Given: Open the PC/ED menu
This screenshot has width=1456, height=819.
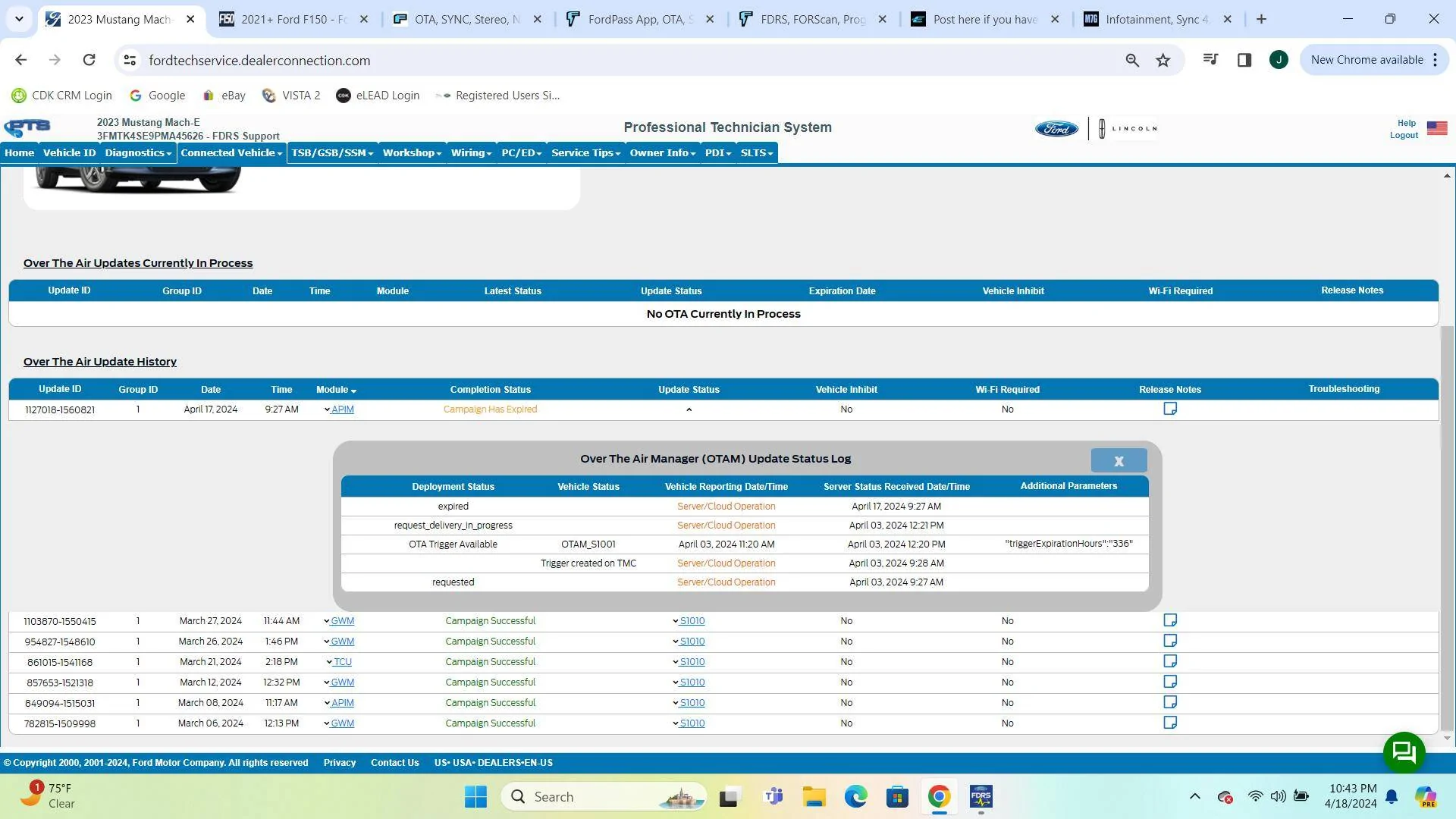Looking at the screenshot, I should click(x=521, y=153).
